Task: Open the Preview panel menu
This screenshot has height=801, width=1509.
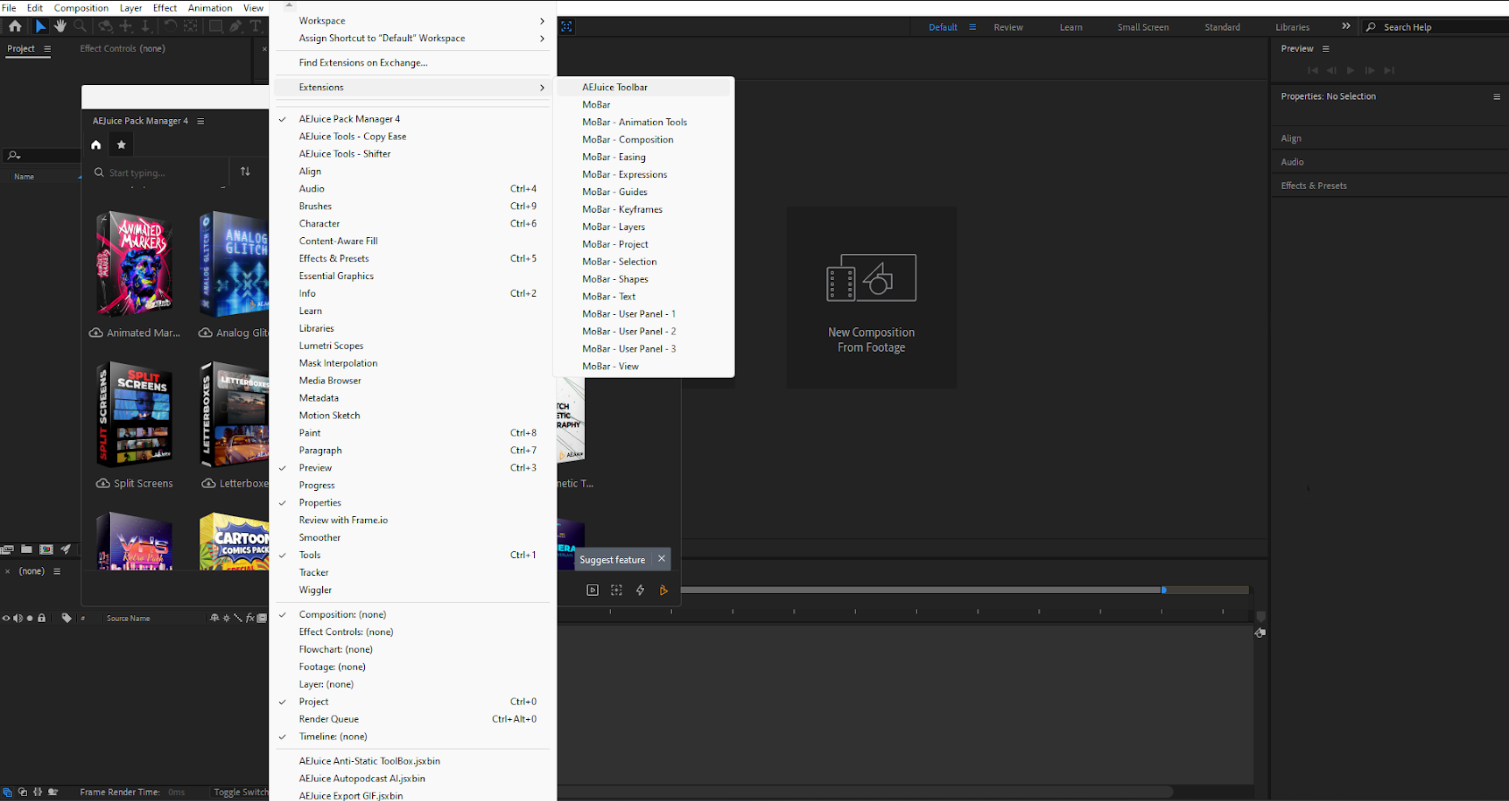Action: (1326, 48)
